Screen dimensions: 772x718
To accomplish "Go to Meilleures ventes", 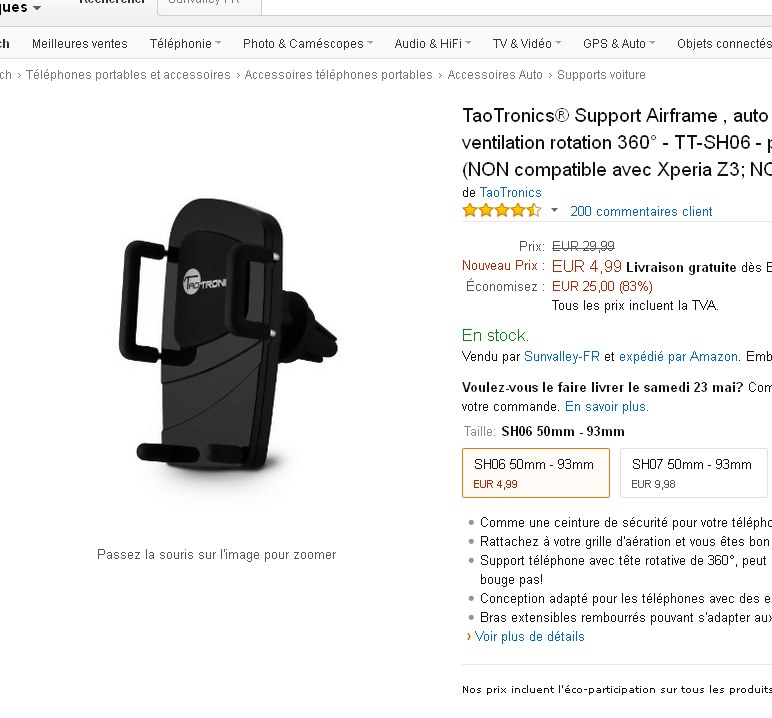I will [80, 44].
